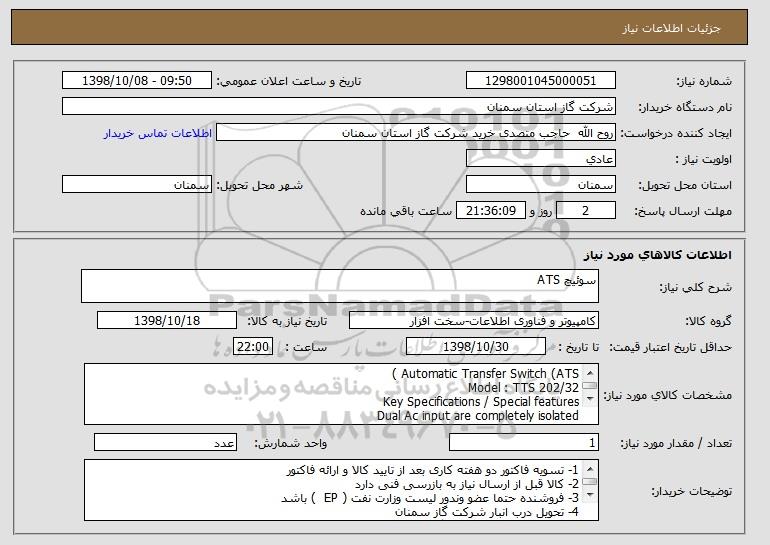
Task: Click the label نام دستگاه خریدار
Action: pyautogui.click(x=685, y=107)
